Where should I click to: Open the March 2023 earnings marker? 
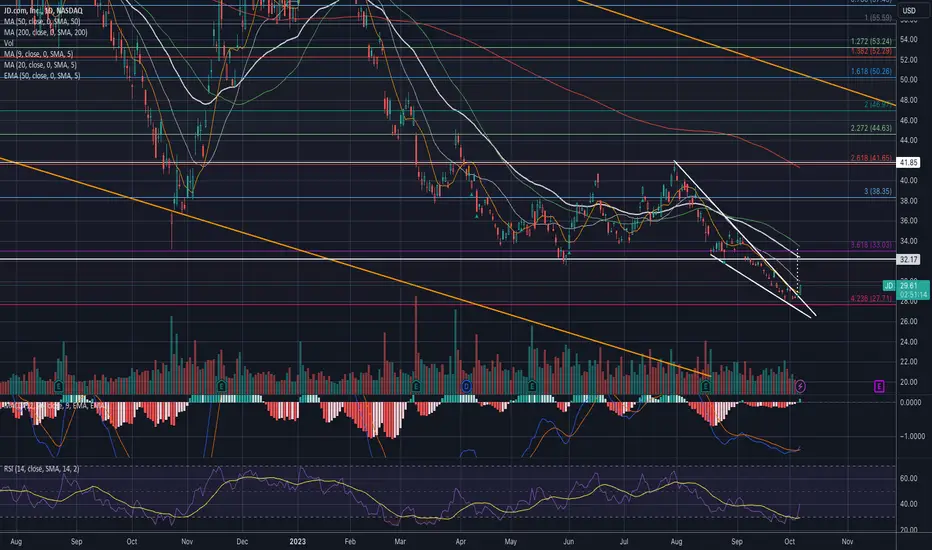pyautogui.click(x=416, y=386)
